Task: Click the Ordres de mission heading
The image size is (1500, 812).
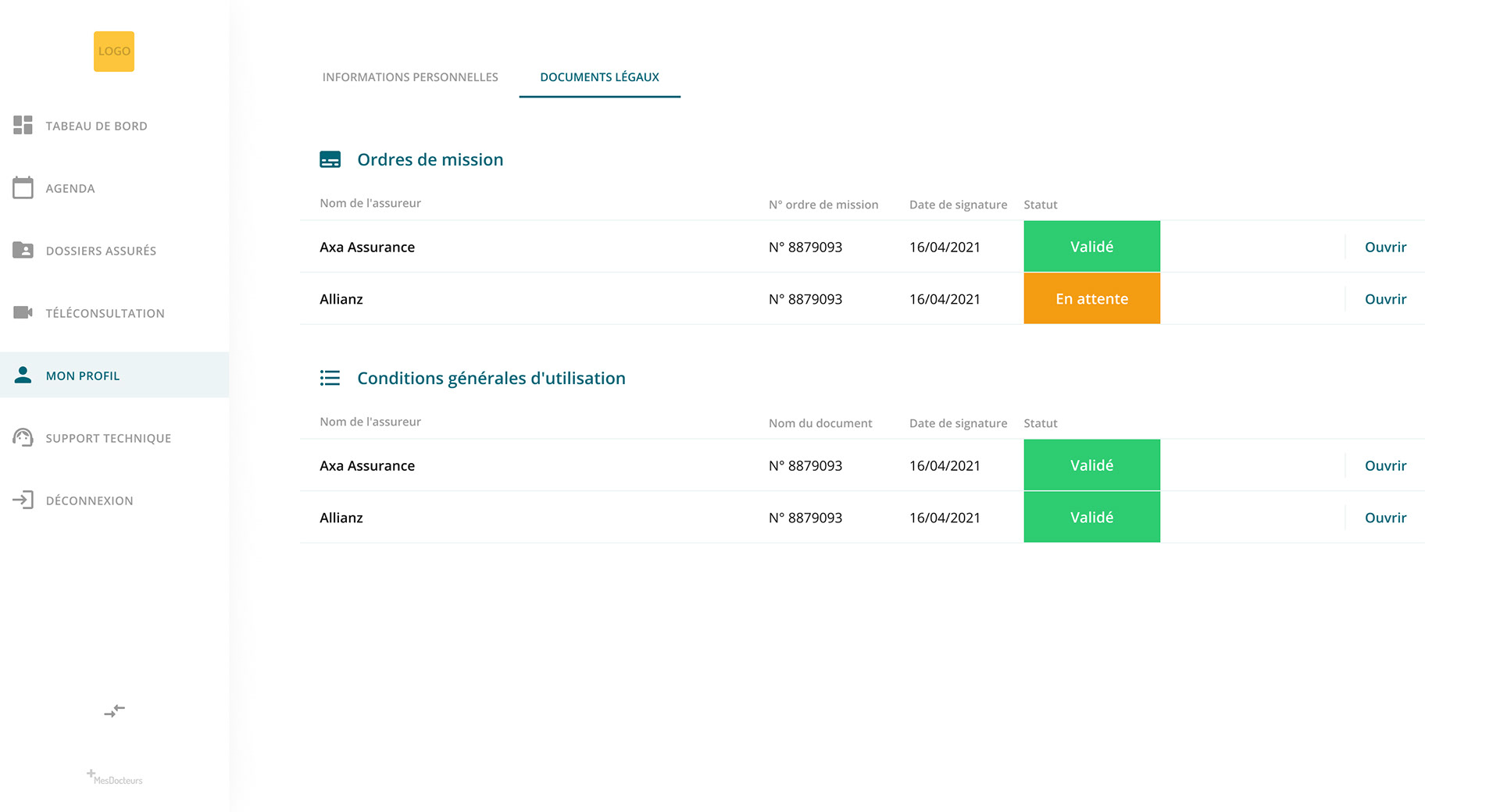Action: coord(430,159)
